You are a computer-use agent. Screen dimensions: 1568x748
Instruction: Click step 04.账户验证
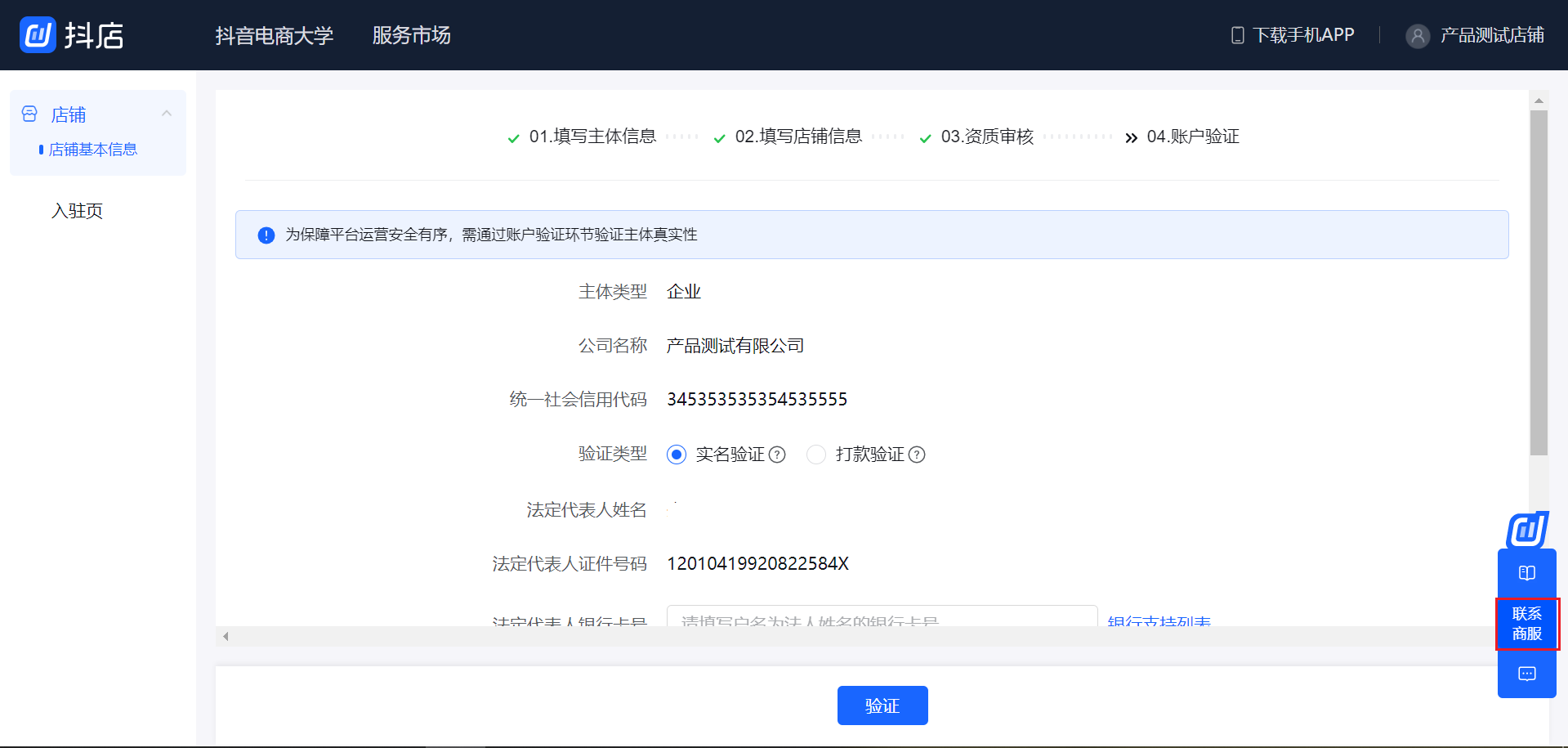click(1193, 137)
